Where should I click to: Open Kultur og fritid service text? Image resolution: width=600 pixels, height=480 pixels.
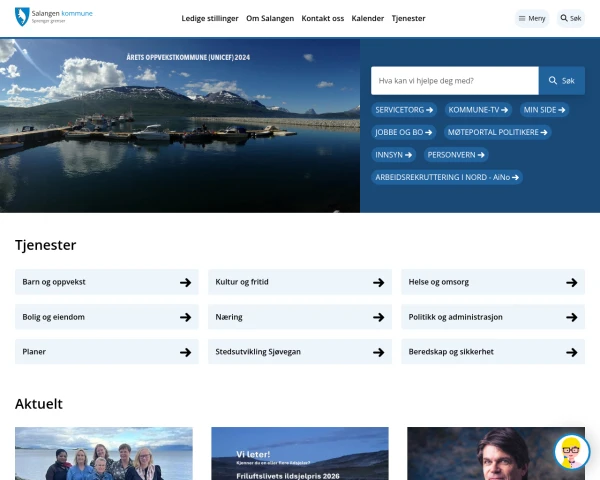pos(242,282)
